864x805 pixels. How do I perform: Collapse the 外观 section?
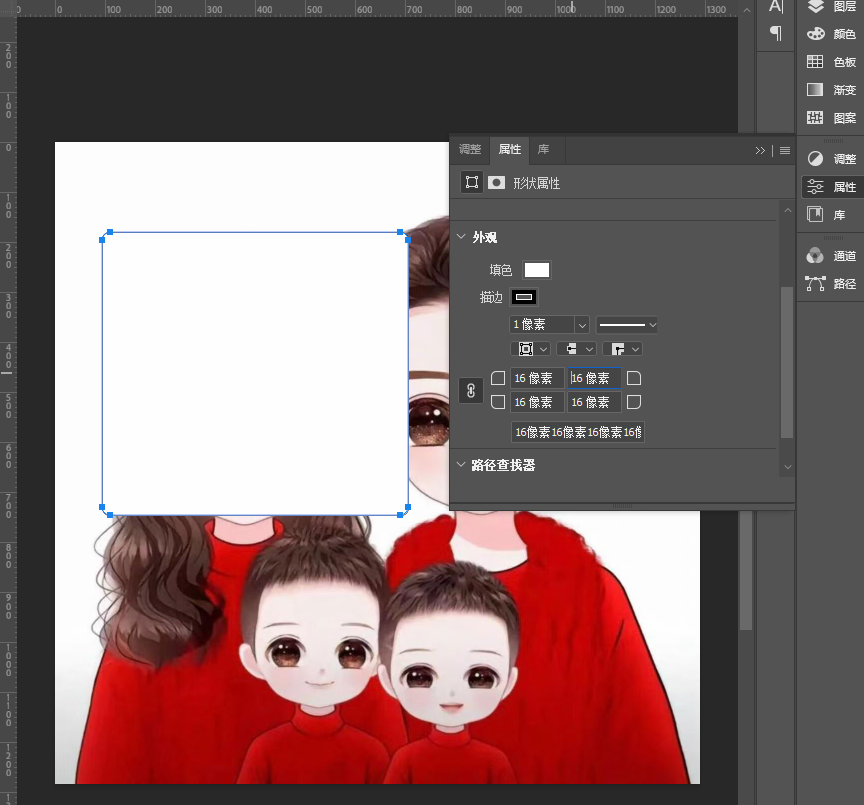coord(461,237)
